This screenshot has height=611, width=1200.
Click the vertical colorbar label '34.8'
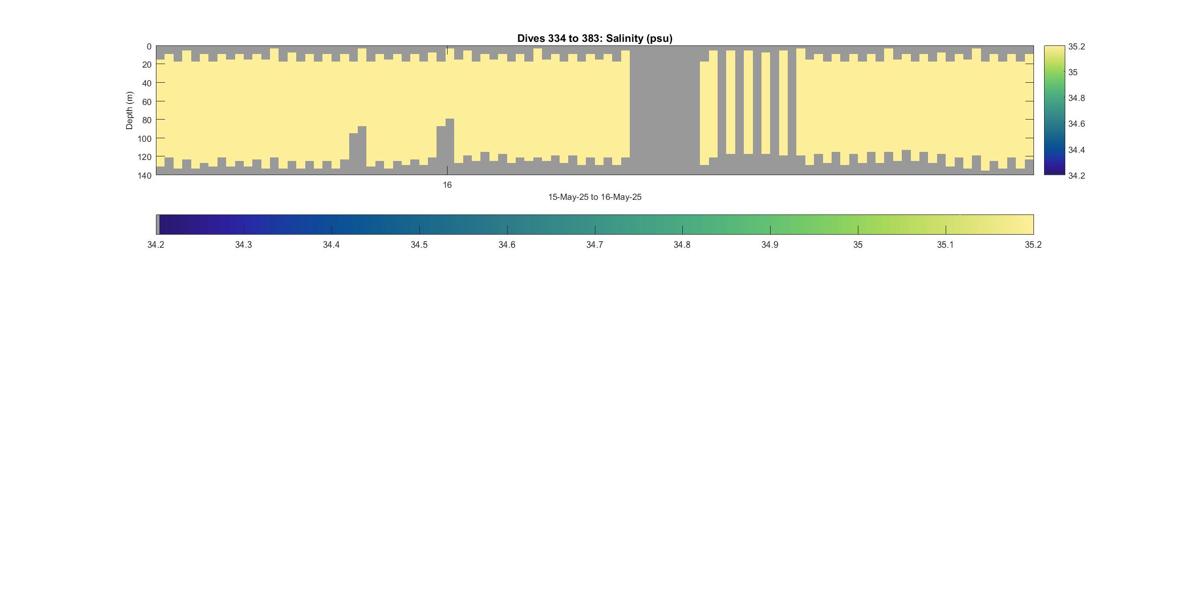point(1077,98)
